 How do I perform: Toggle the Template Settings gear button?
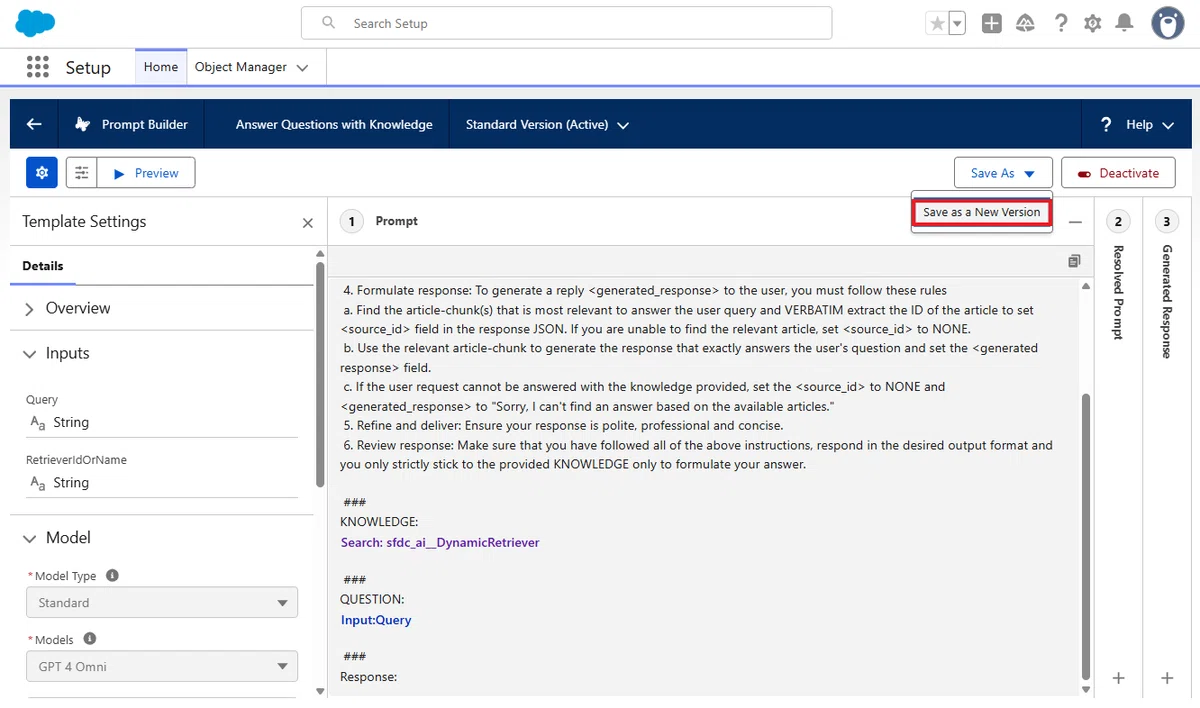(42, 173)
